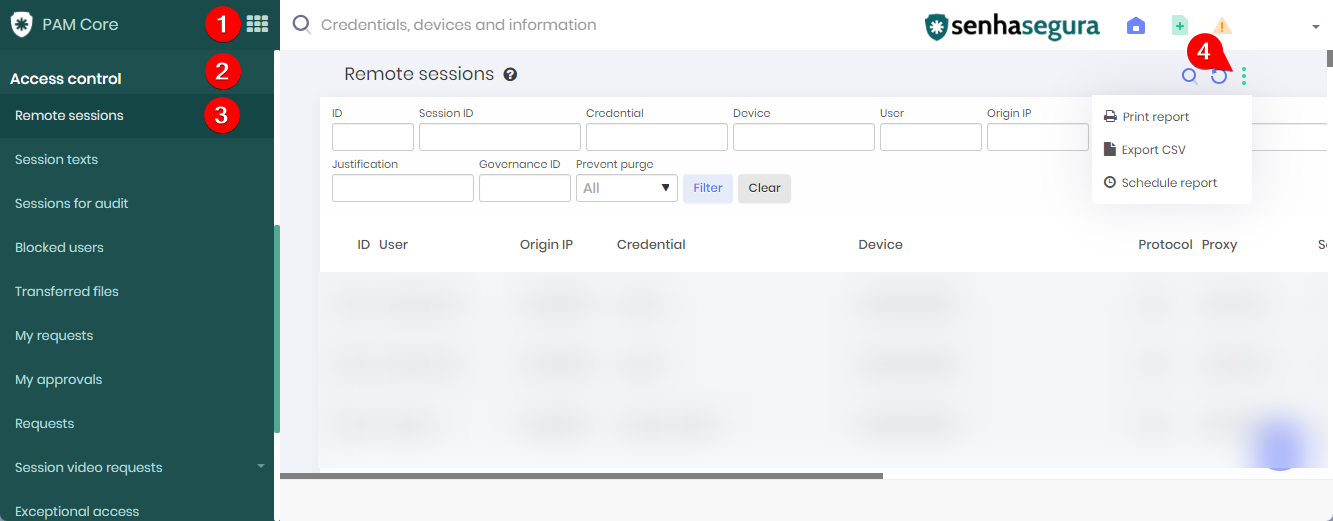The width and height of the screenshot is (1333, 521).
Task: Open the three-dot report actions menu
Action: pyautogui.click(x=1244, y=76)
